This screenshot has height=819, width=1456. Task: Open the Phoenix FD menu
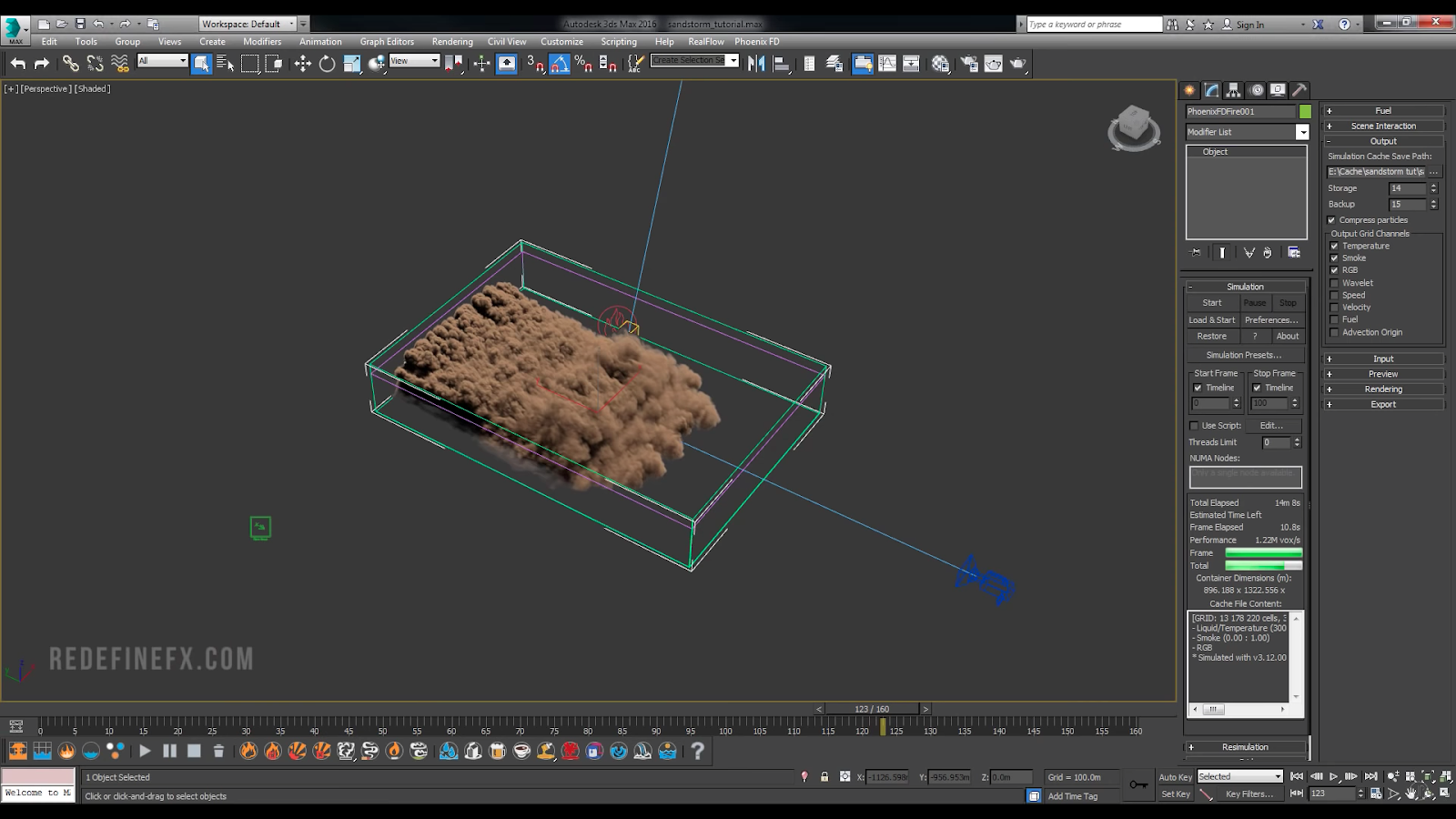click(x=756, y=42)
